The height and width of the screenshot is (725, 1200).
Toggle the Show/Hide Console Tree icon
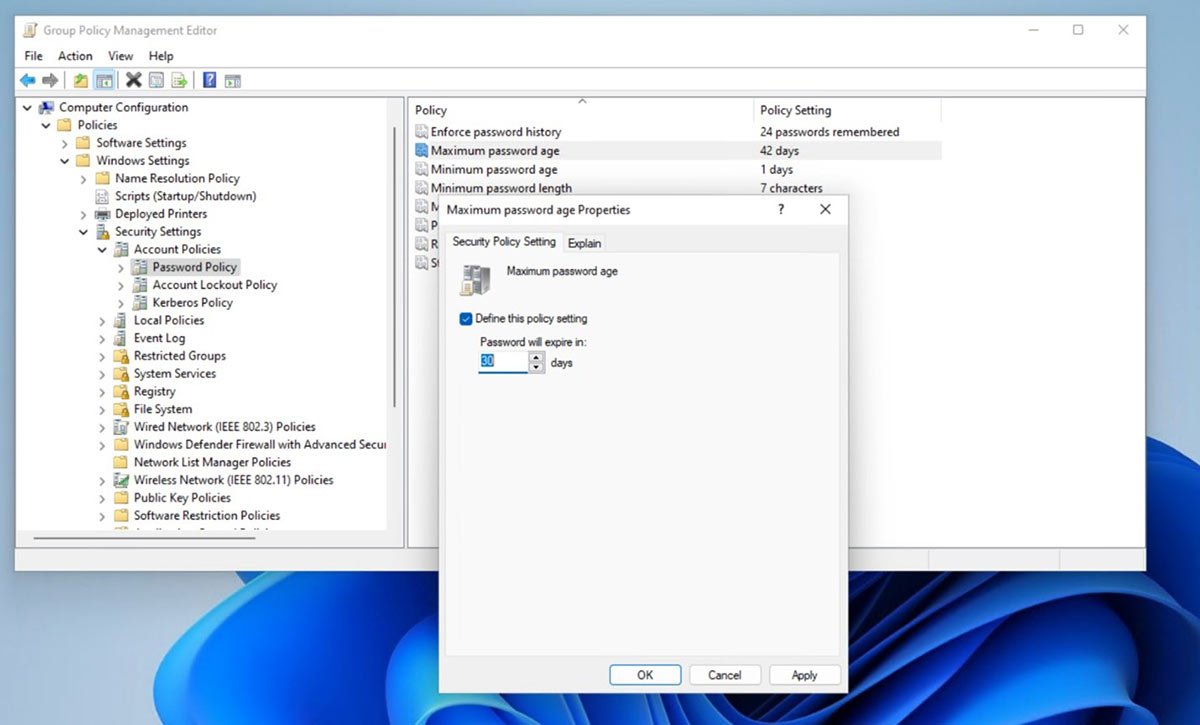point(105,80)
